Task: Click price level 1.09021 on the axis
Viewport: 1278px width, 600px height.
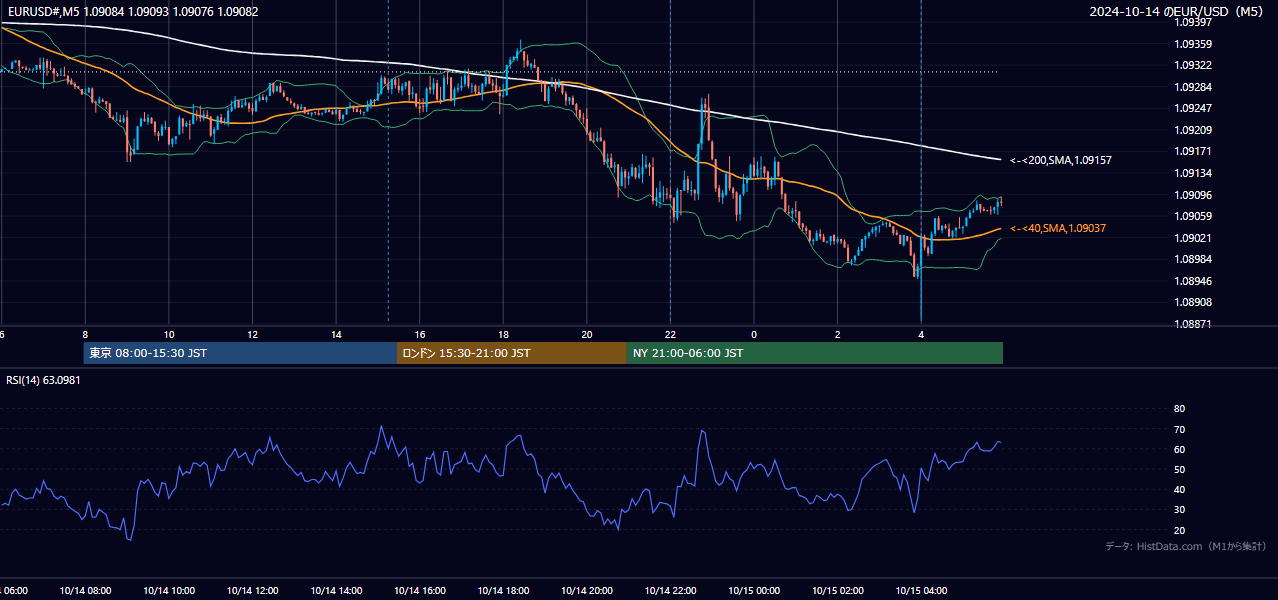Action: 1193,238
